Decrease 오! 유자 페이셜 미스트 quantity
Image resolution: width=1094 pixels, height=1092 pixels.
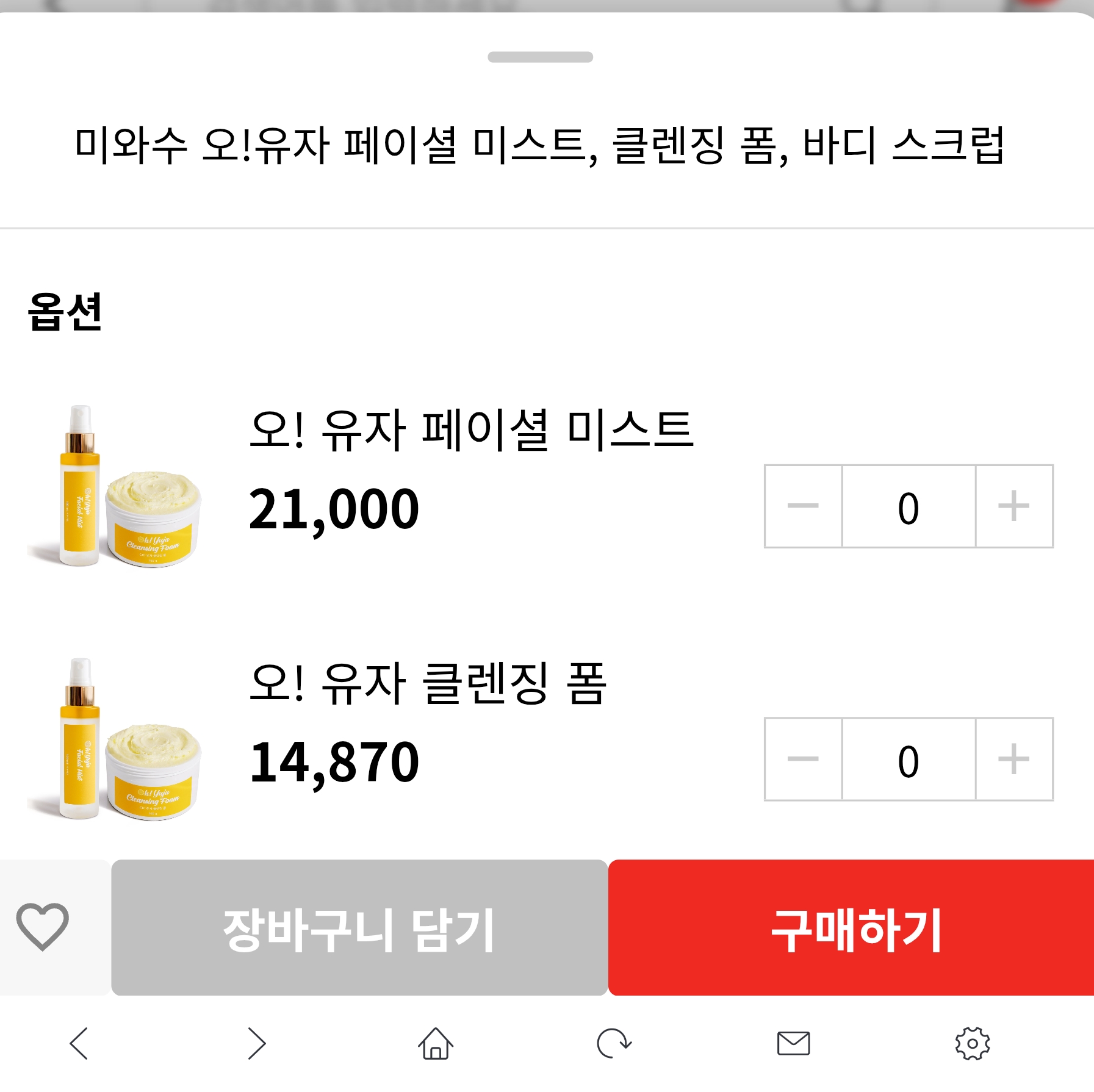click(x=803, y=506)
